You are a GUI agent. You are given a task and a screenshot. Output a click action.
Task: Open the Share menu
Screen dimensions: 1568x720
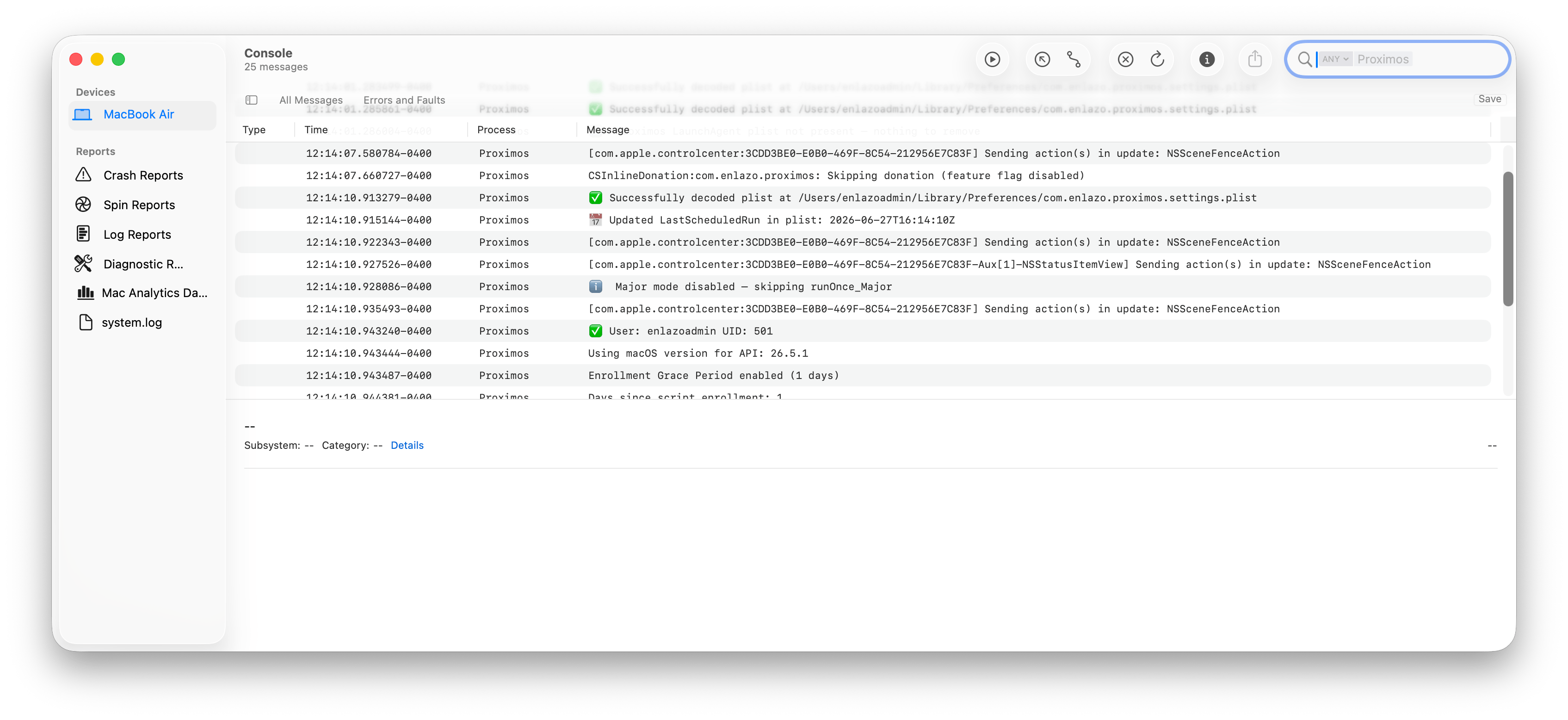[x=1254, y=59]
